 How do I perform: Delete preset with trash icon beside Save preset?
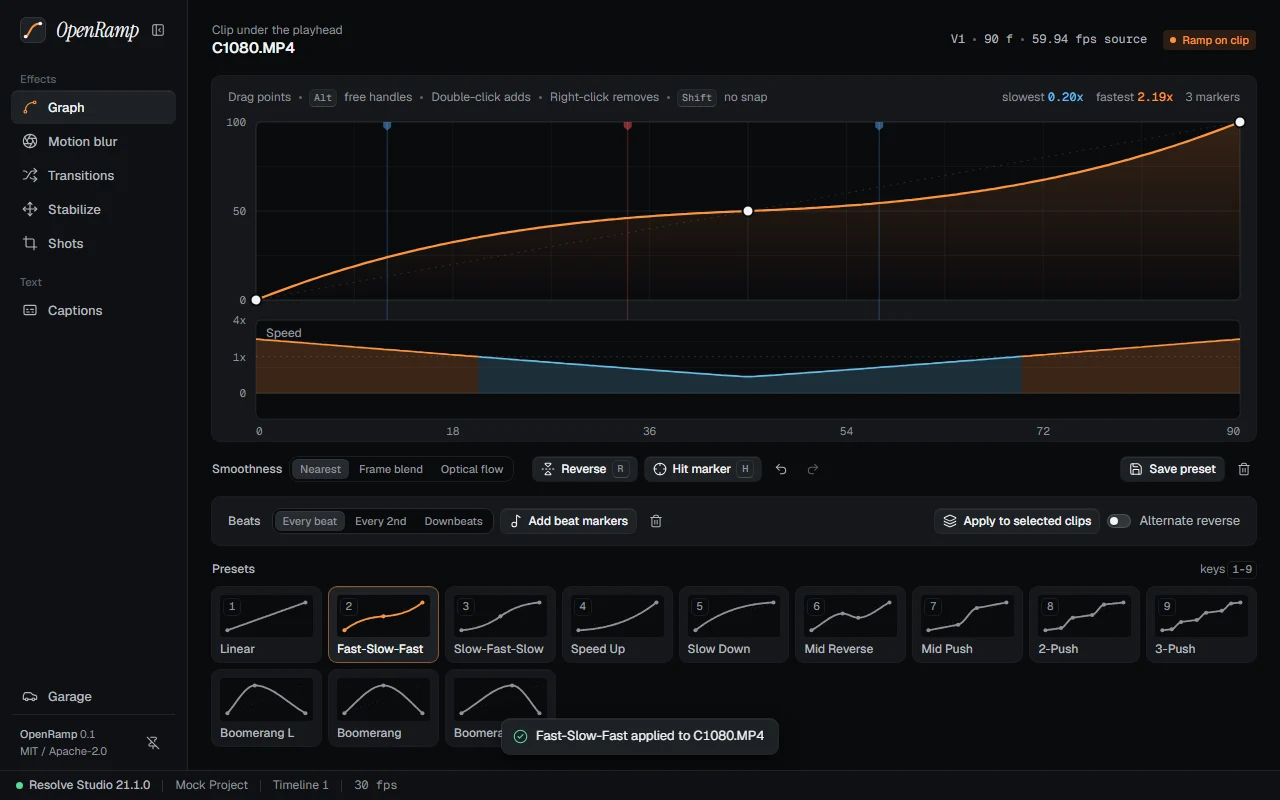(x=1244, y=469)
